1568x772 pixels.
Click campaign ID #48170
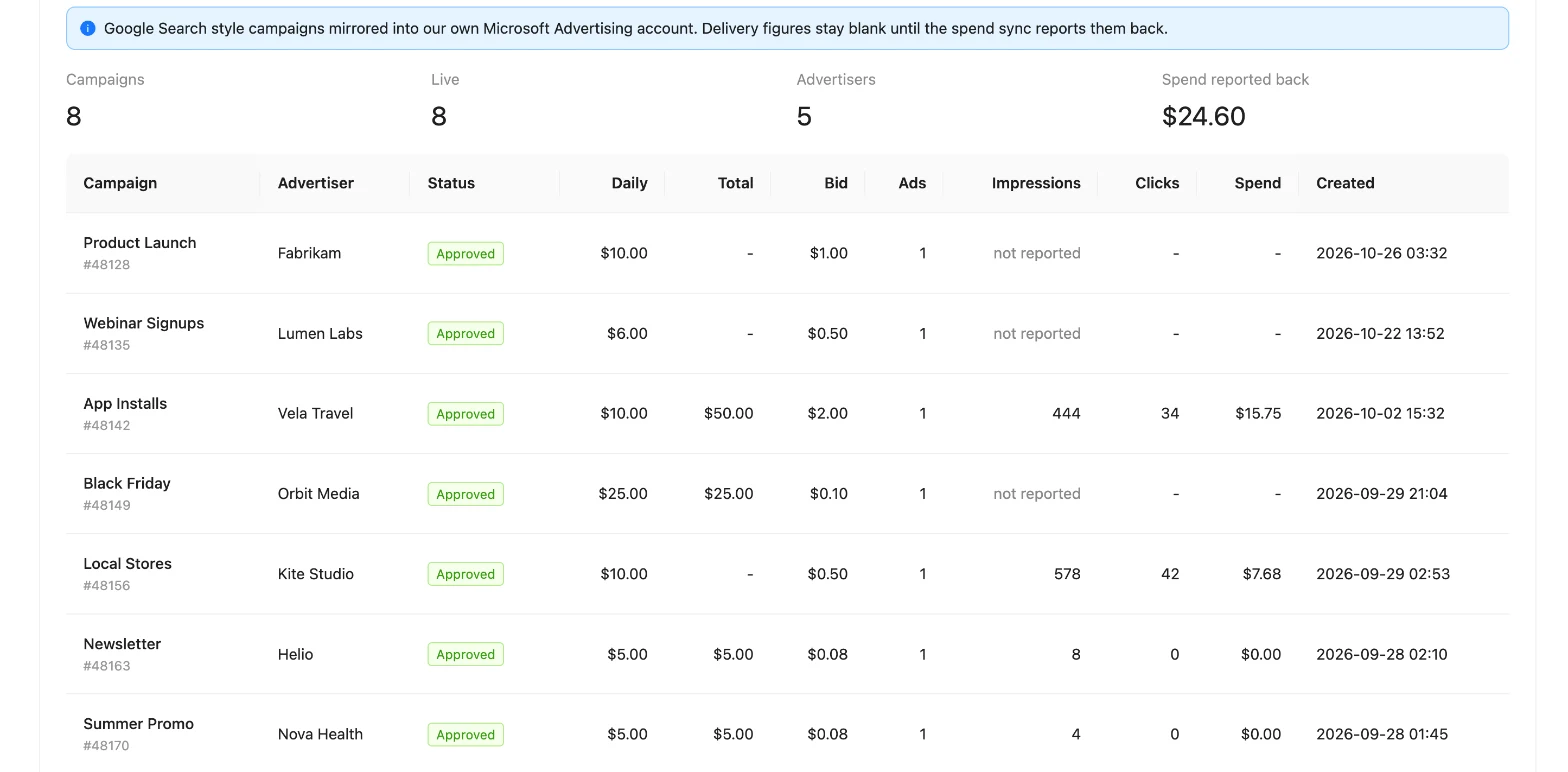(x=107, y=746)
